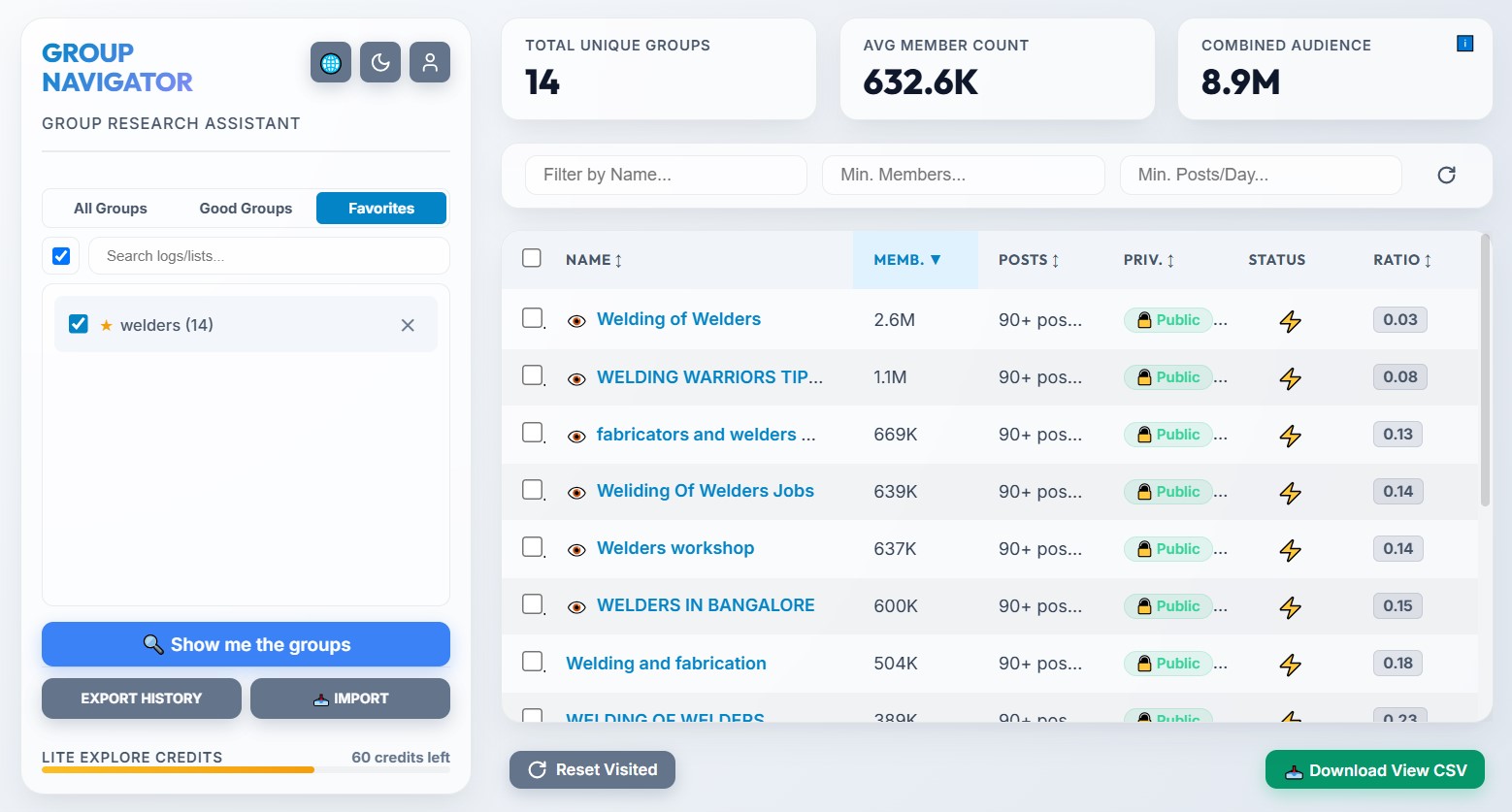The width and height of the screenshot is (1512, 812).
Task: Sort table by POSTS column
Action: [1029, 260]
